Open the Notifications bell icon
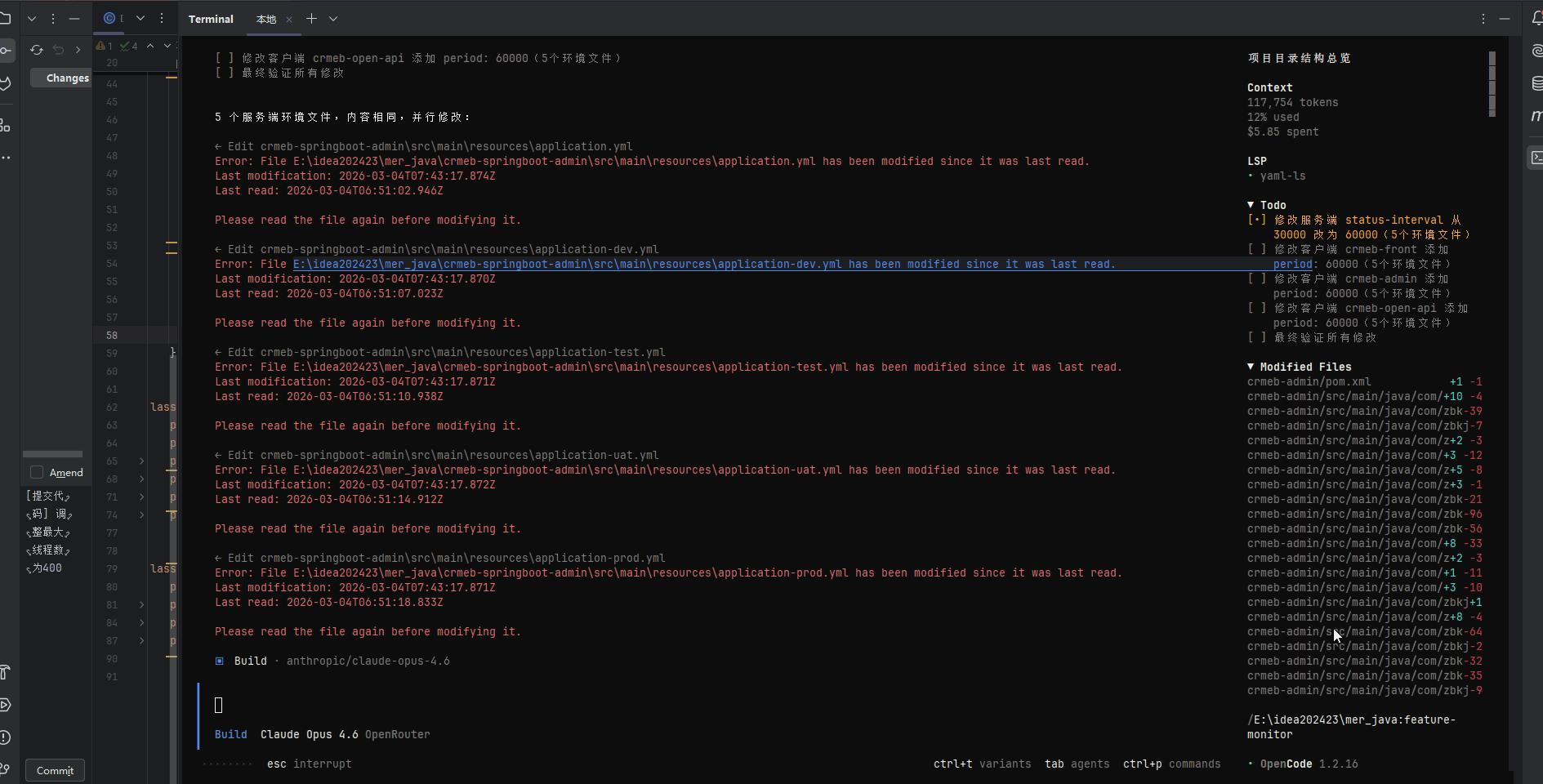The height and width of the screenshot is (784, 1543). click(x=1536, y=18)
